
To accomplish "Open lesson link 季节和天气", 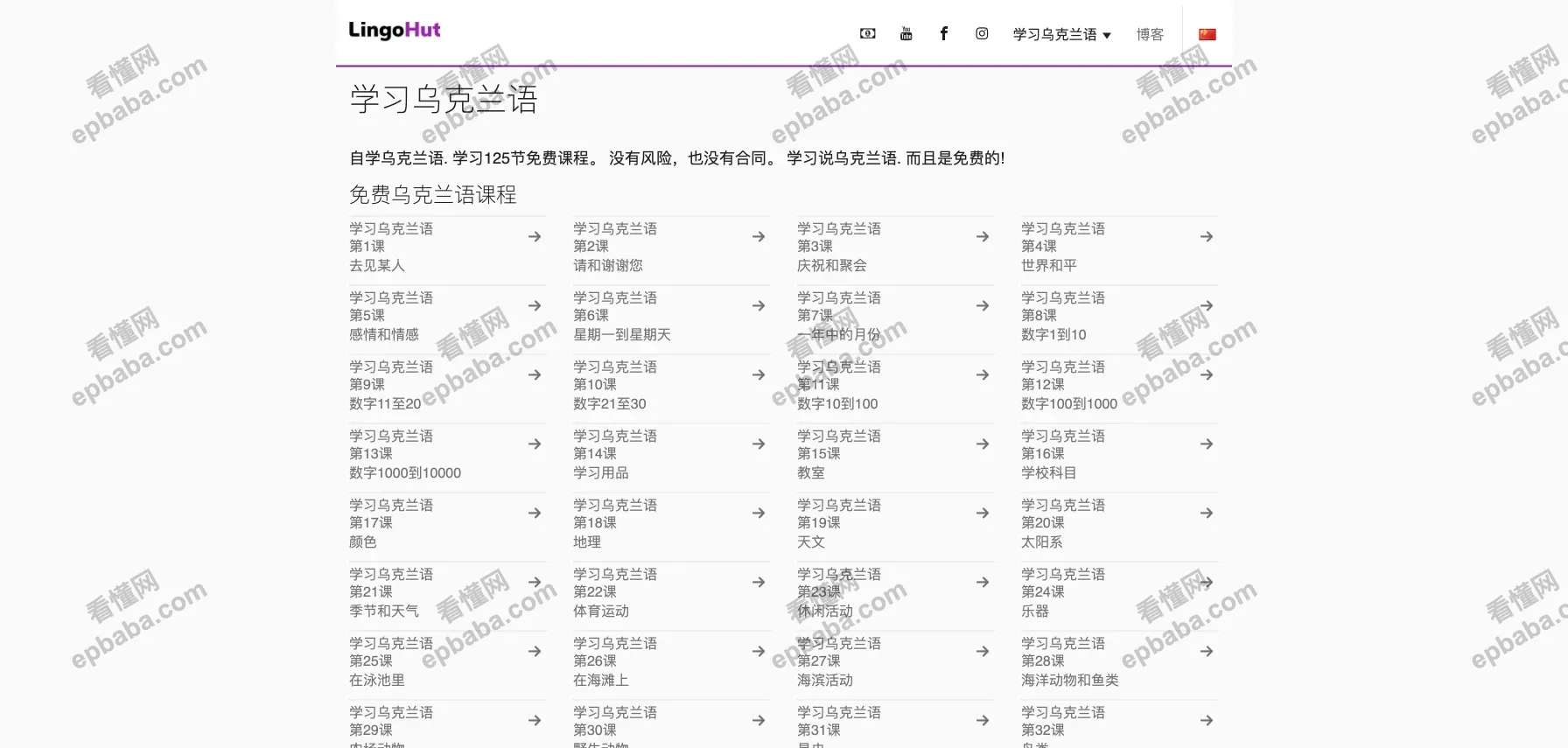I will click(384, 611).
